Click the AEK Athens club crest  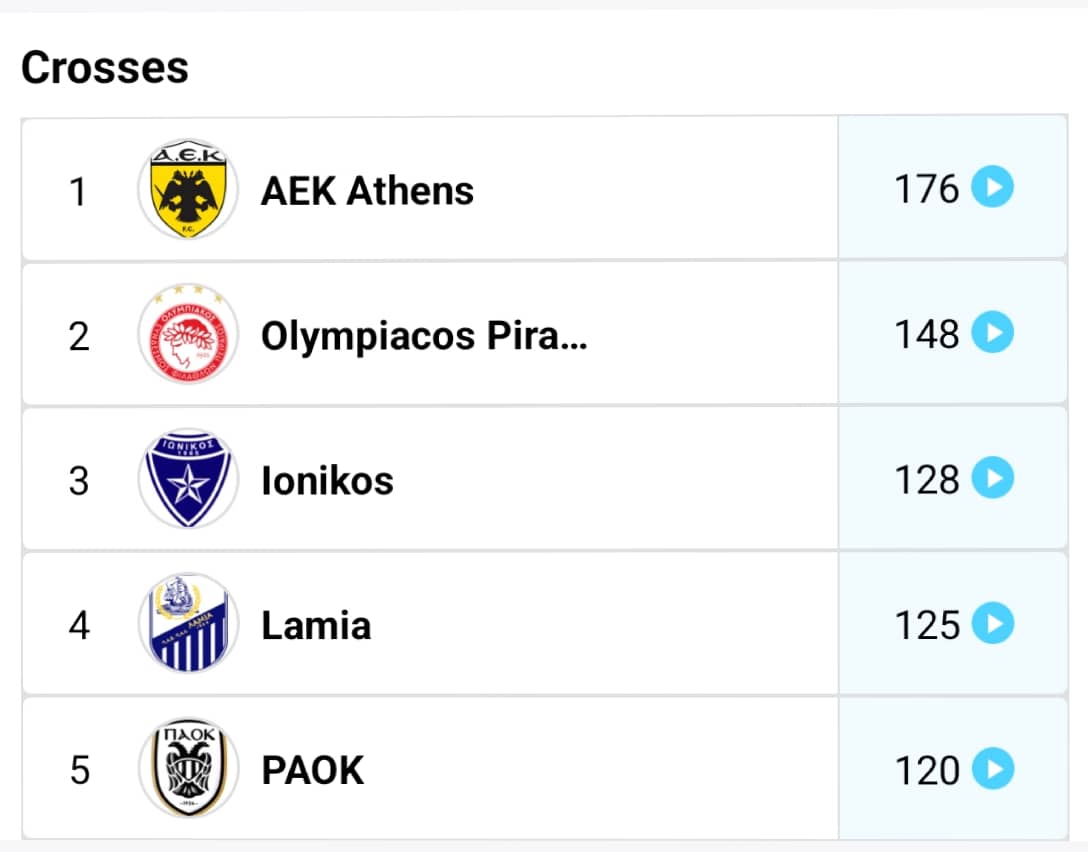coord(188,189)
